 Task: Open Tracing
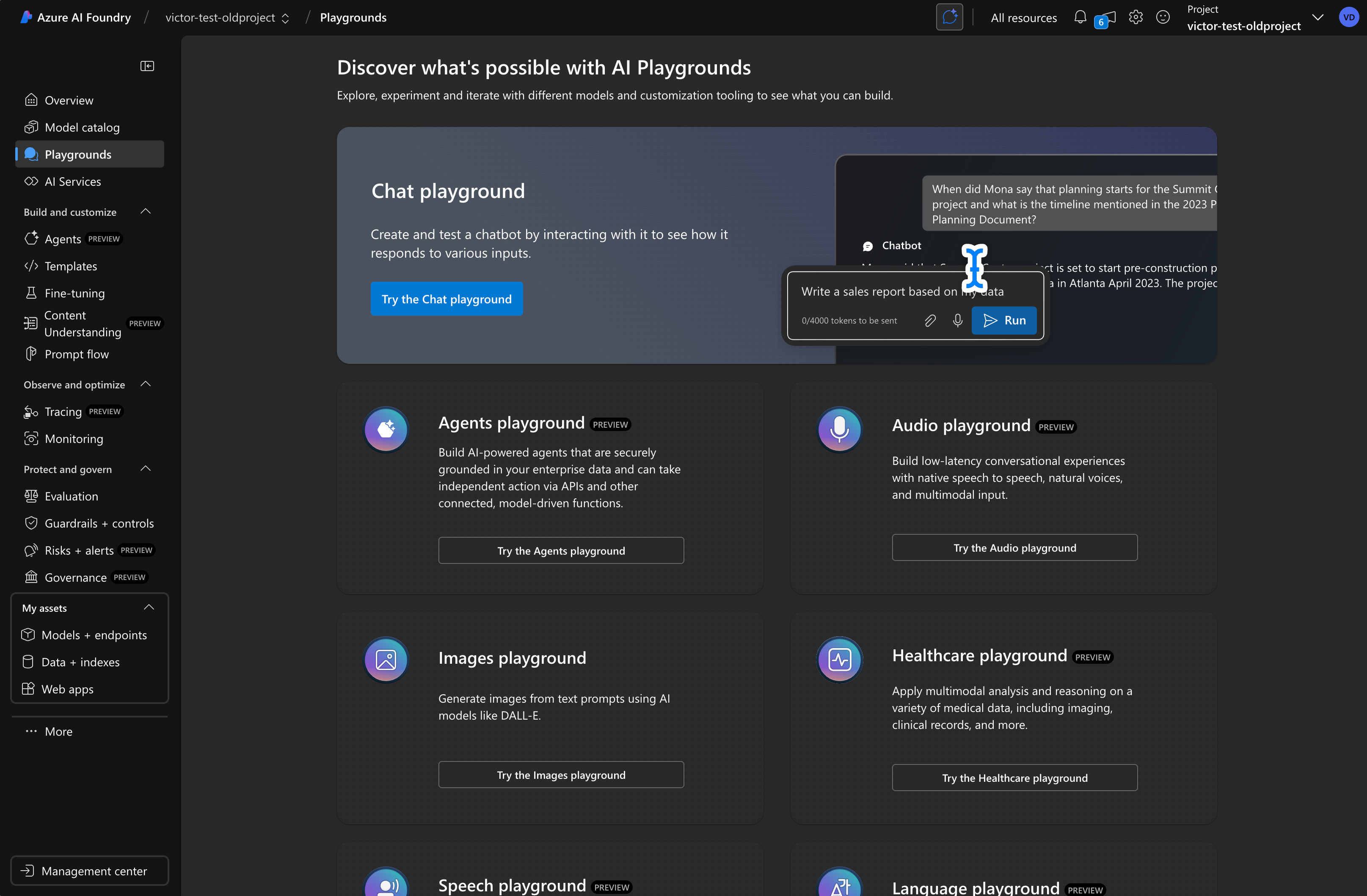pyautogui.click(x=90, y=412)
